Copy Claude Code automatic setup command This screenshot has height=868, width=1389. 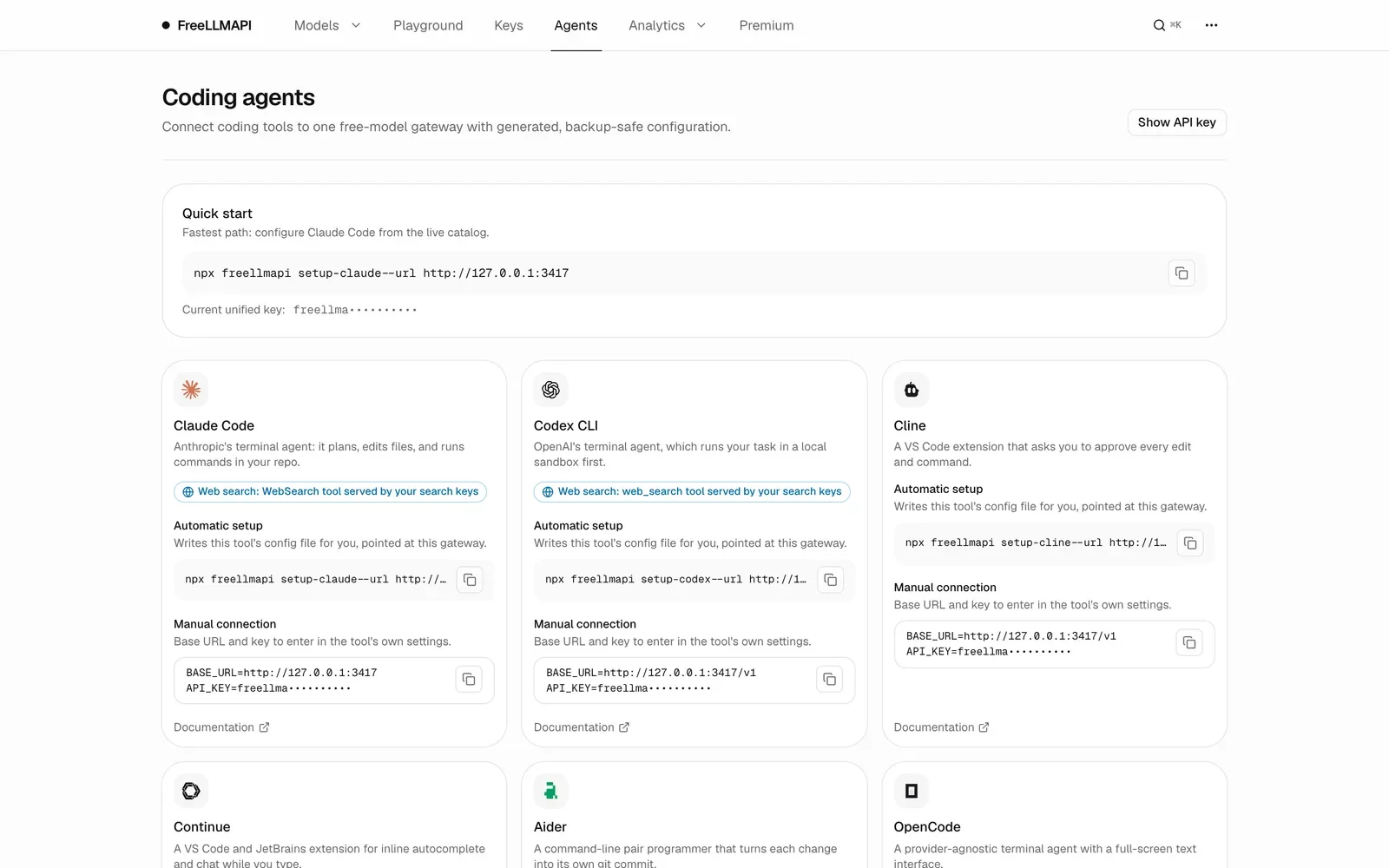click(470, 580)
